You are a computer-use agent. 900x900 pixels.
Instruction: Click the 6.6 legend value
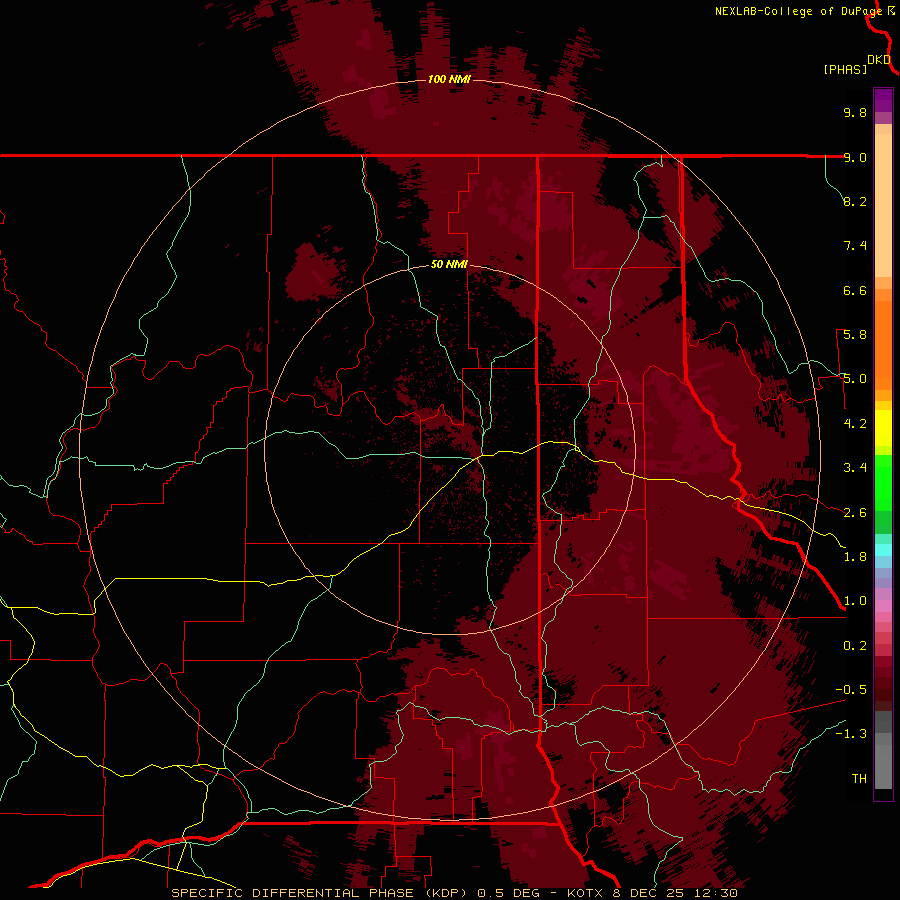[x=855, y=290]
